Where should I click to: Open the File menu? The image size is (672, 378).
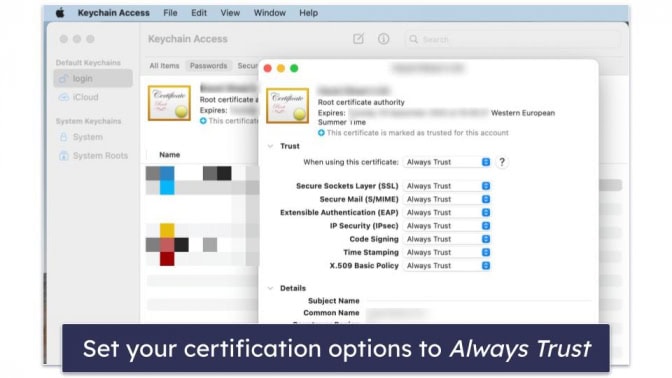tap(170, 13)
